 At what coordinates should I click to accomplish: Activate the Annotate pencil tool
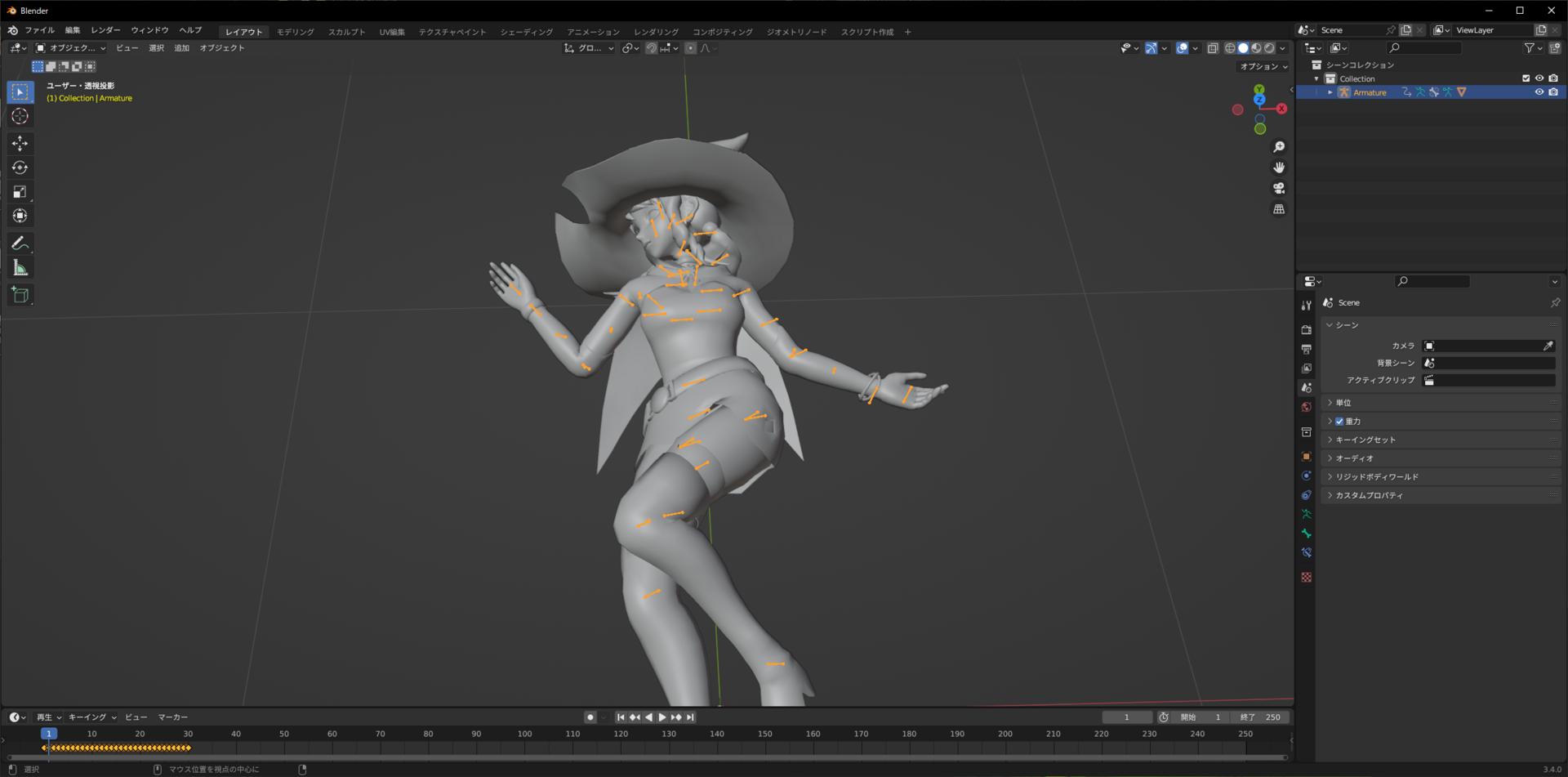coord(20,243)
